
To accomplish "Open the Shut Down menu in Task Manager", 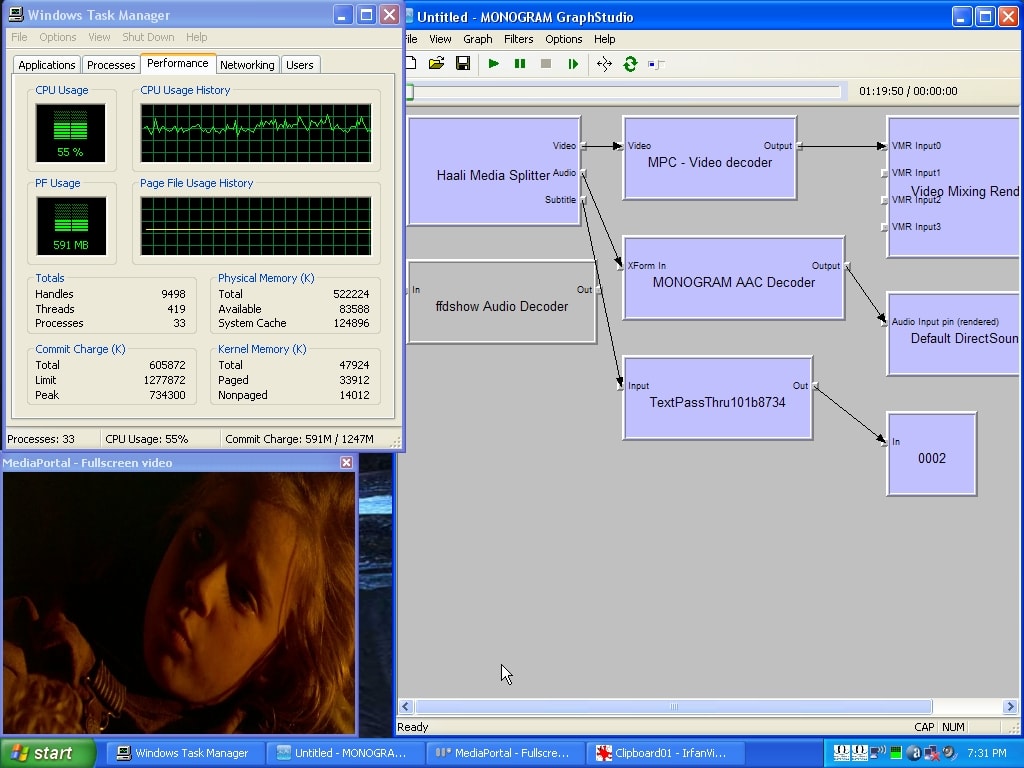I will [x=148, y=37].
